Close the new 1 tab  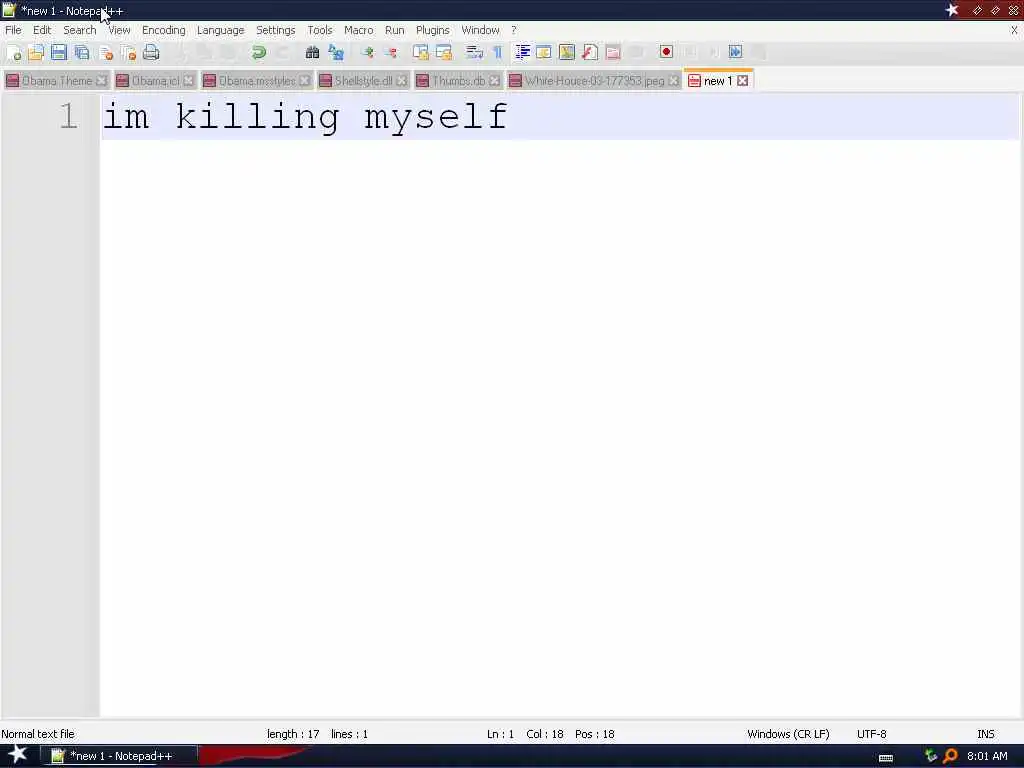tap(743, 81)
